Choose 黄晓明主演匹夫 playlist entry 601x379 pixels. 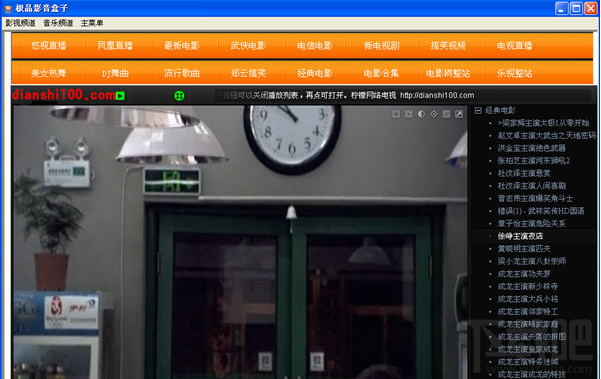click(x=524, y=249)
